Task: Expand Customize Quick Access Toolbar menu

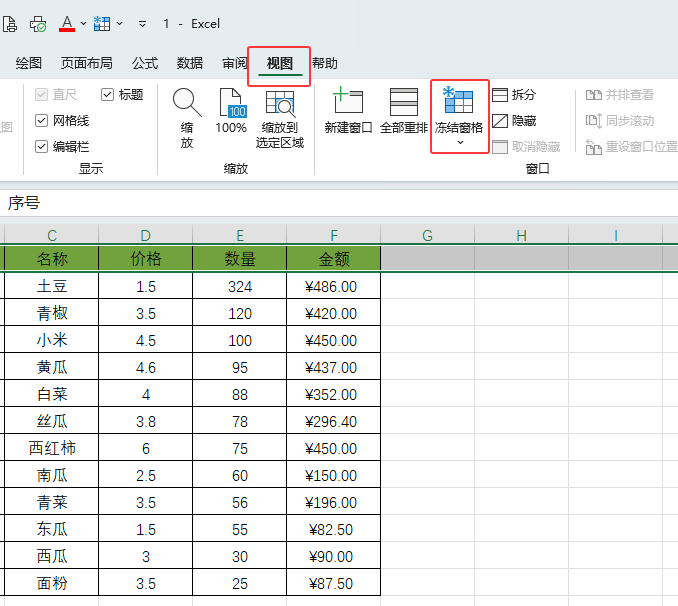Action: point(142,23)
